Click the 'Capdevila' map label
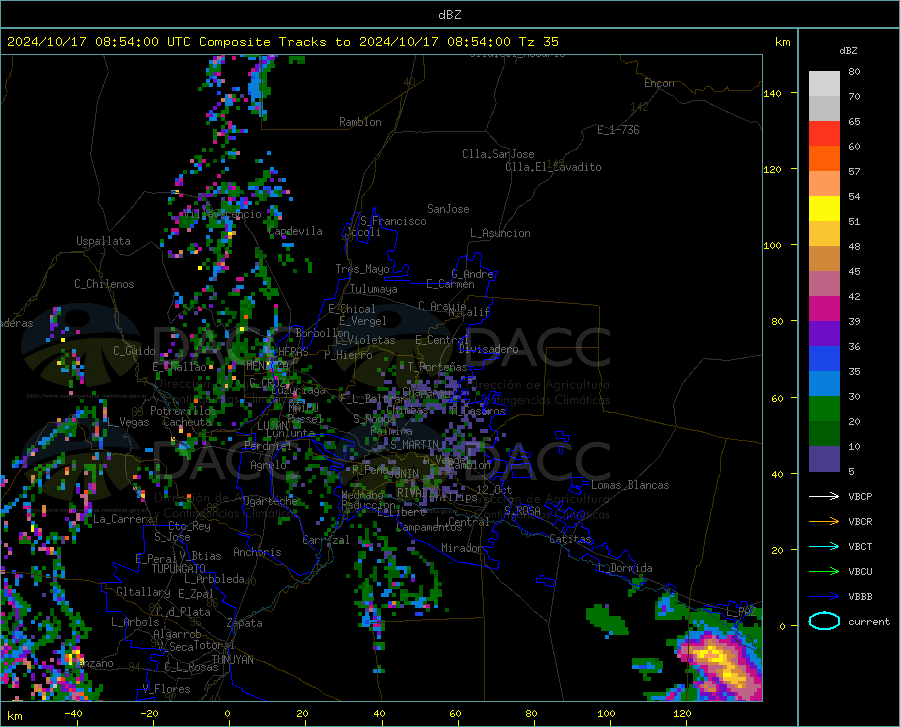Viewport: 900px width, 727px height. (x=296, y=231)
